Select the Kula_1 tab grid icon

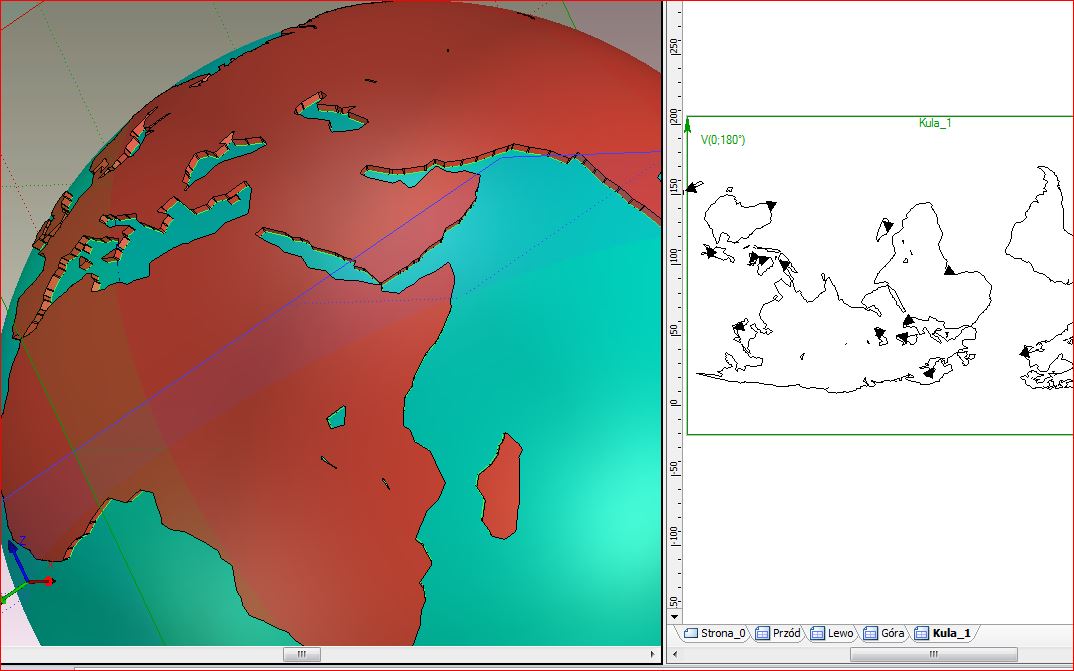click(922, 633)
